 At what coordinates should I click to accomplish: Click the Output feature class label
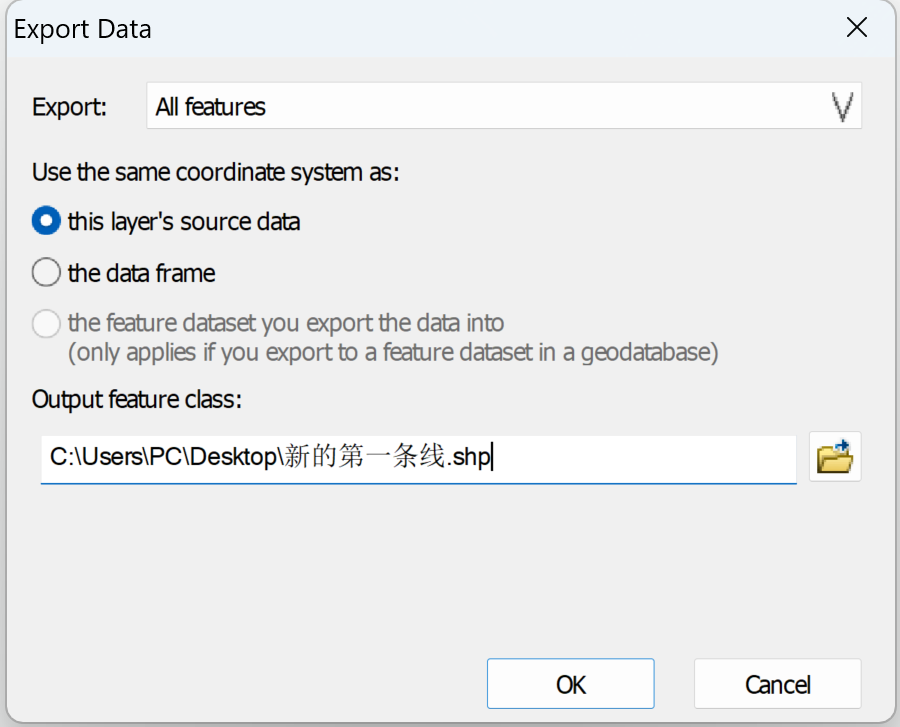click(x=137, y=400)
